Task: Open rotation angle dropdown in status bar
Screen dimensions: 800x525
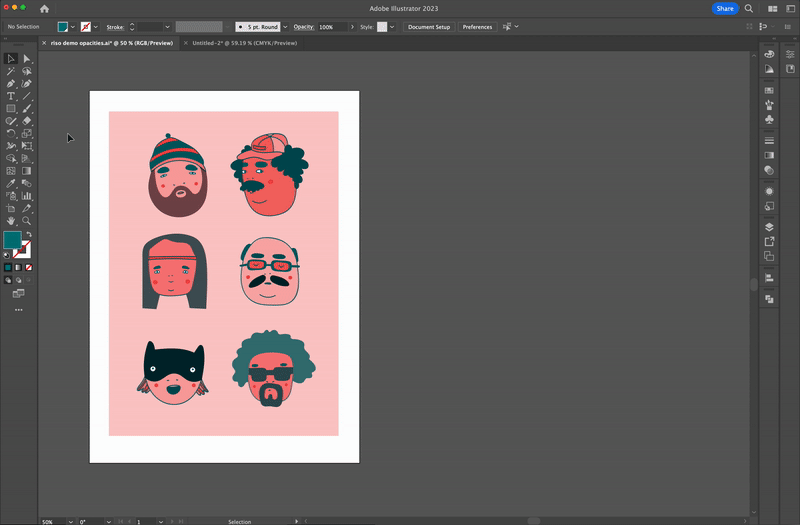Action: [x=109, y=521]
